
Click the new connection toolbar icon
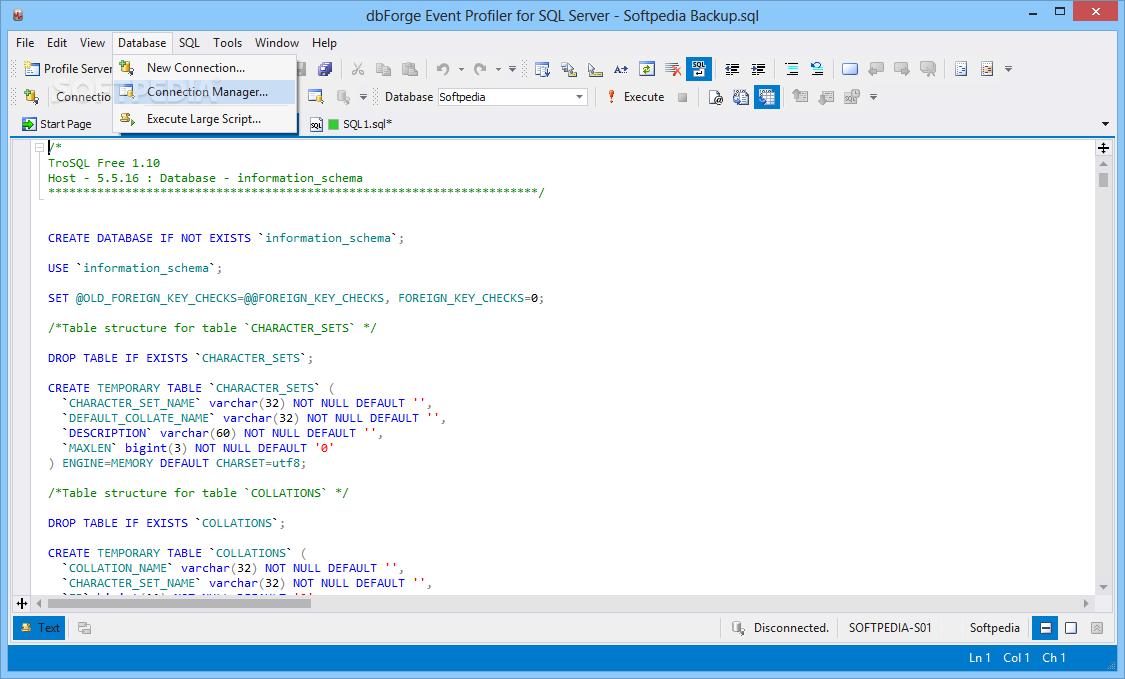tap(31, 96)
